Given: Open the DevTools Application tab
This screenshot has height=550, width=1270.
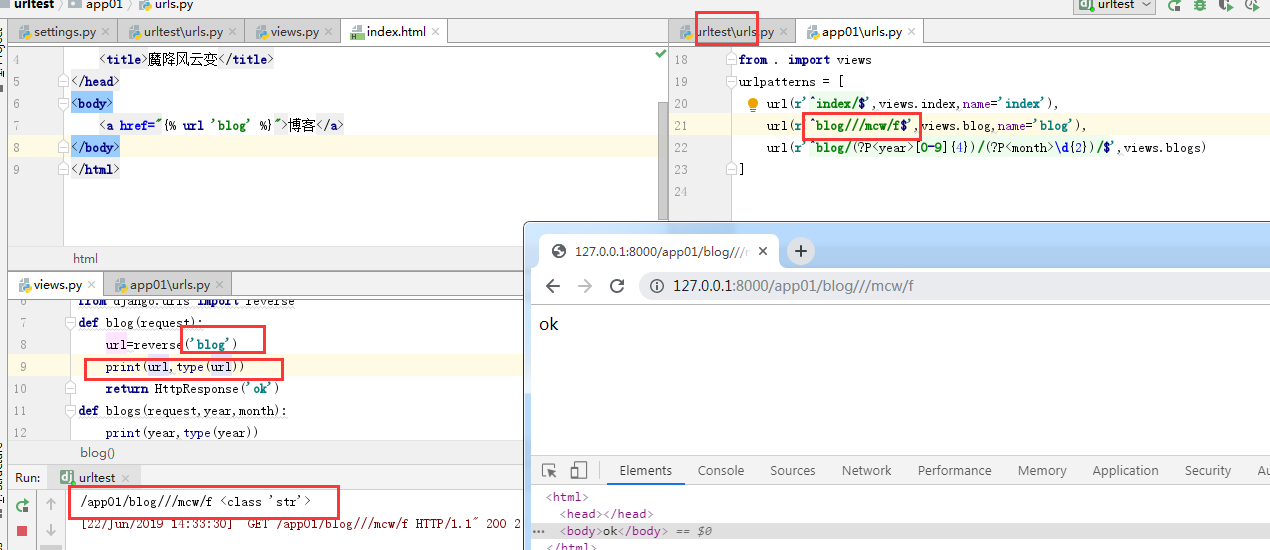Looking at the screenshot, I should (x=1125, y=471).
